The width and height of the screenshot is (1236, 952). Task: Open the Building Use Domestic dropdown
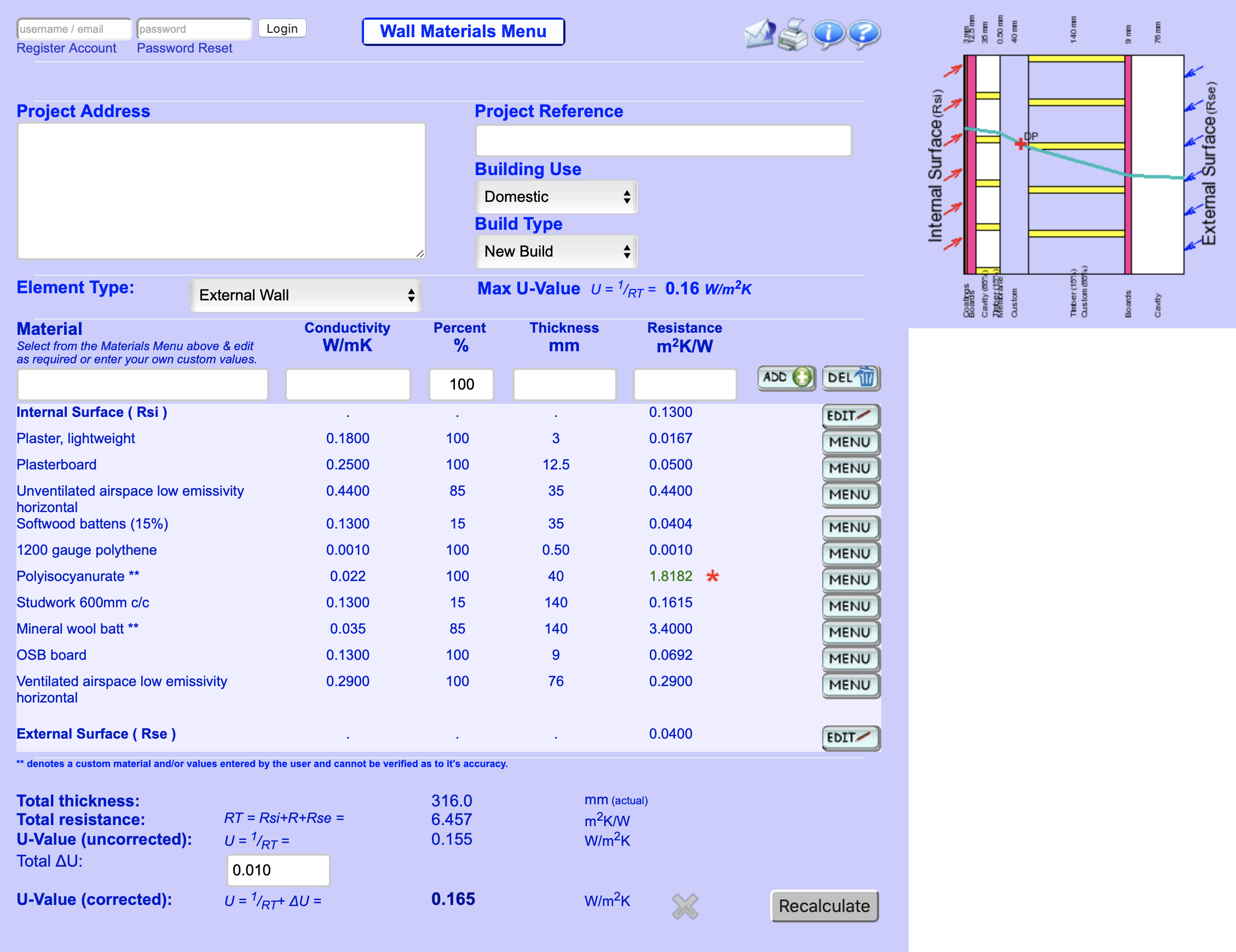point(556,197)
